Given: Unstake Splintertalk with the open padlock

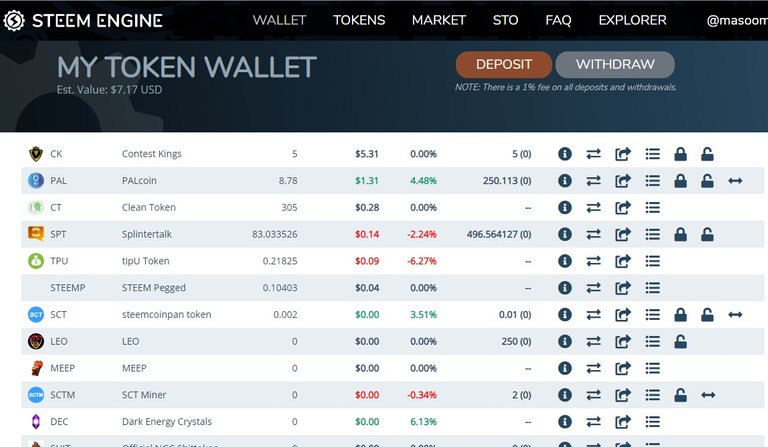Looking at the screenshot, I should pos(707,234).
